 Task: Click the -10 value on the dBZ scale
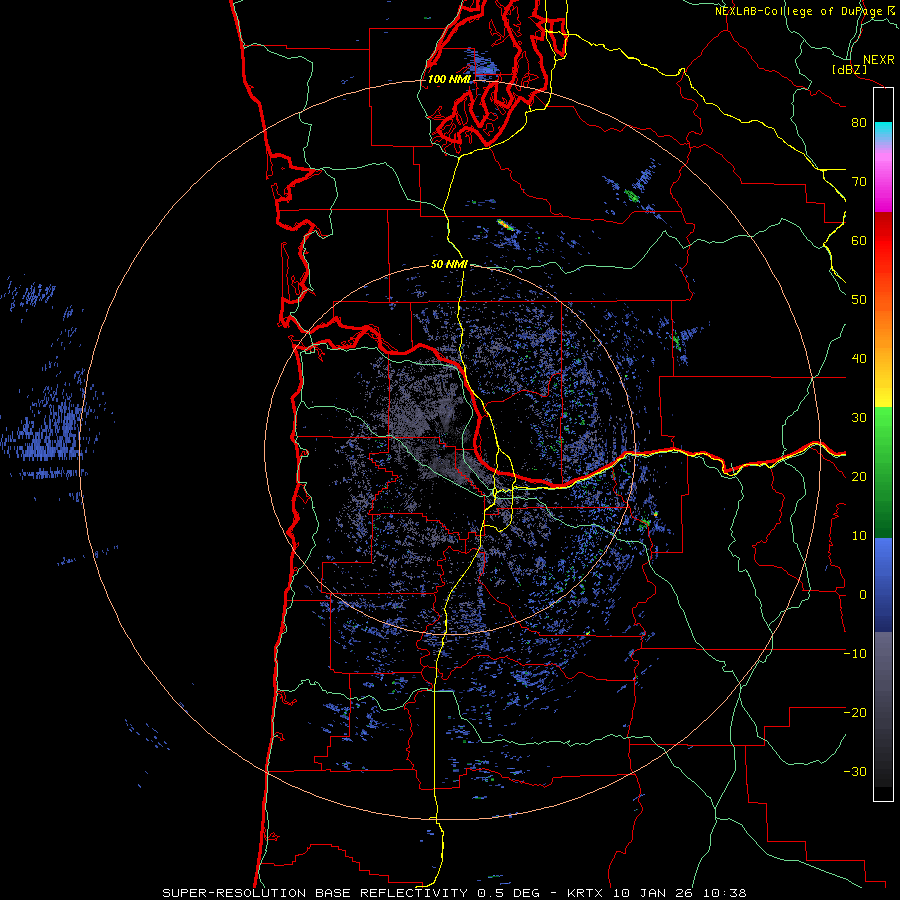(x=855, y=654)
